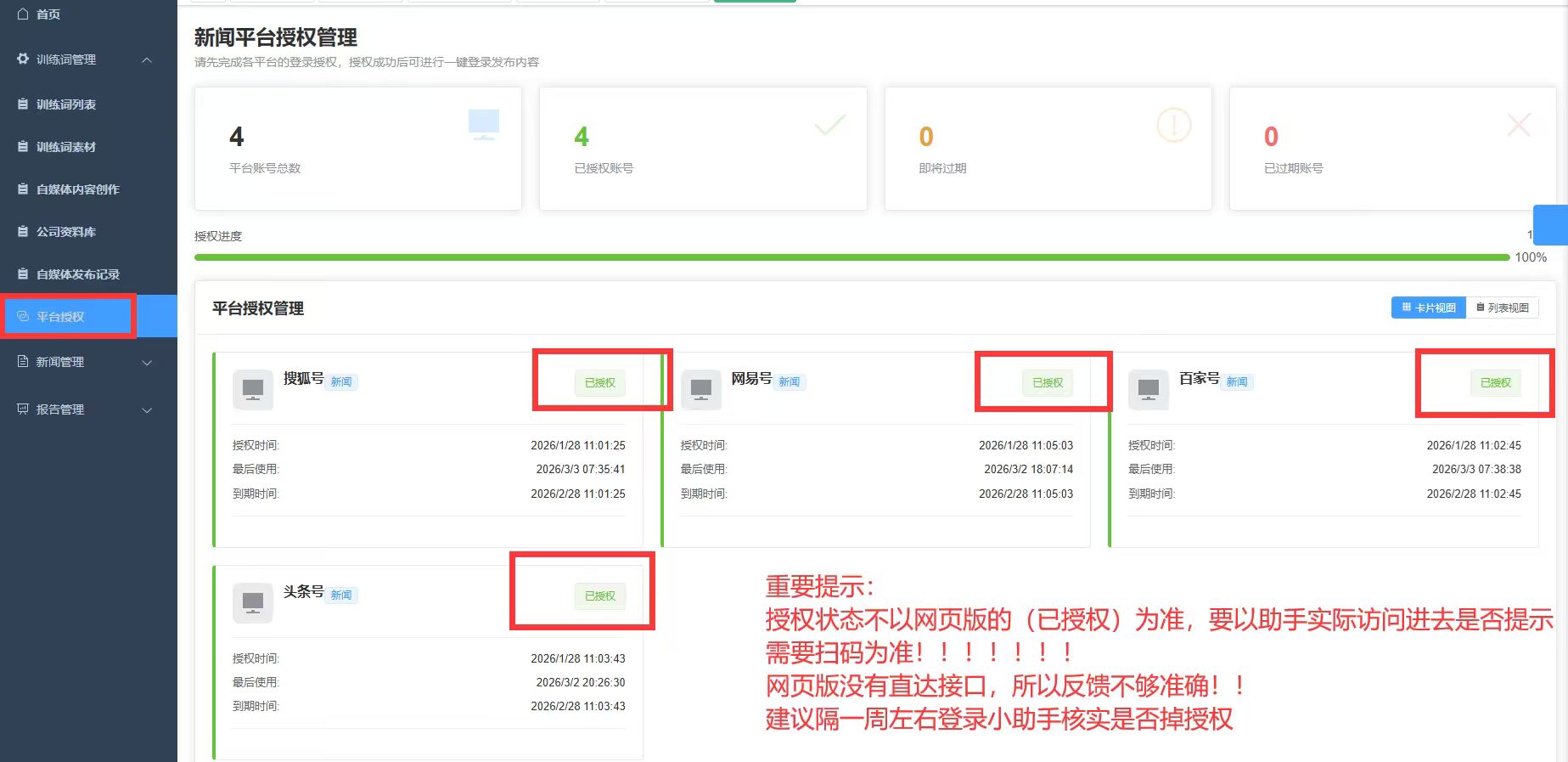This screenshot has height=762, width=1568.
Task: Click the 搜狐号 platform monitor icon
Action: [x=253, y=390]
